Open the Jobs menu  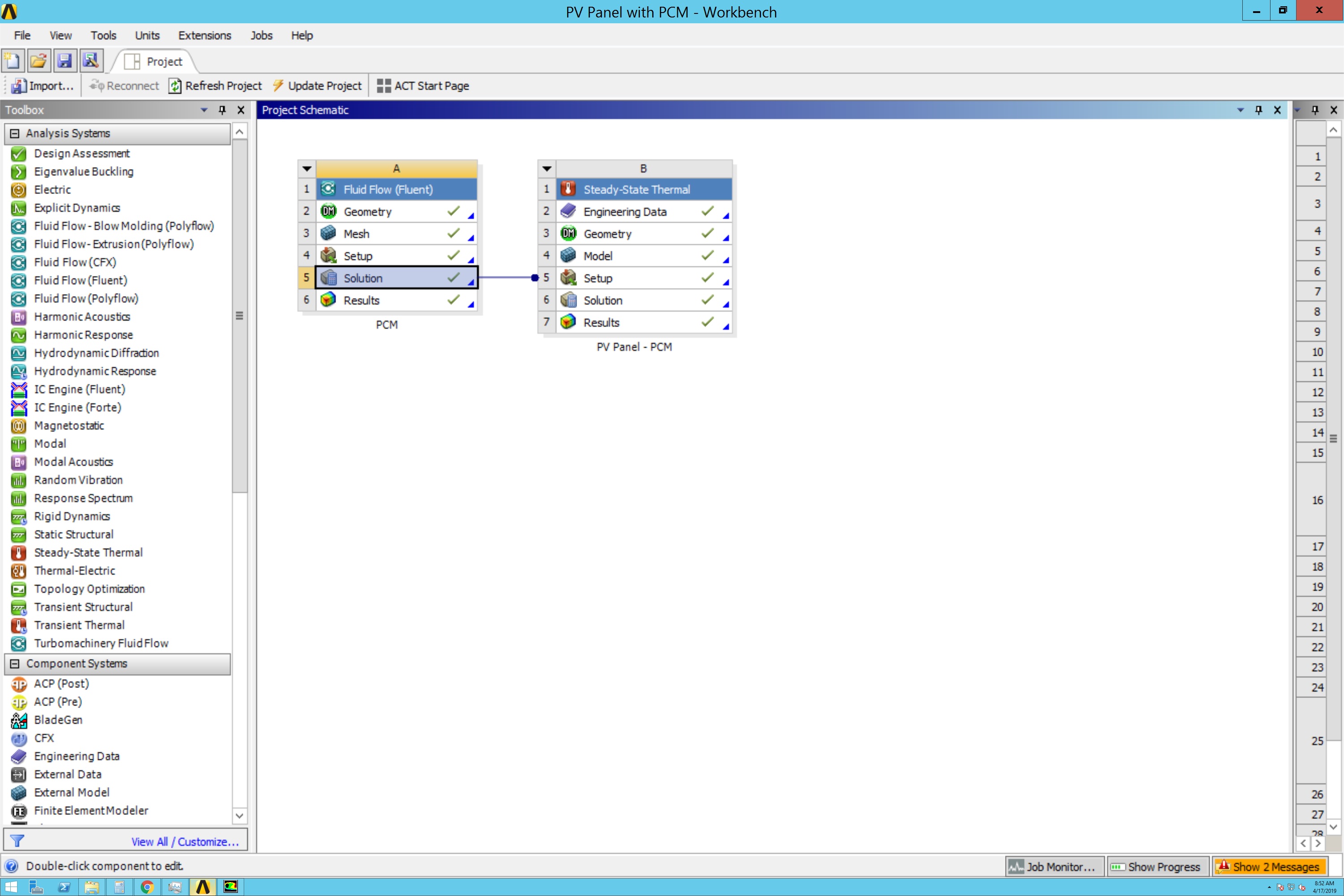click(261, 35)
